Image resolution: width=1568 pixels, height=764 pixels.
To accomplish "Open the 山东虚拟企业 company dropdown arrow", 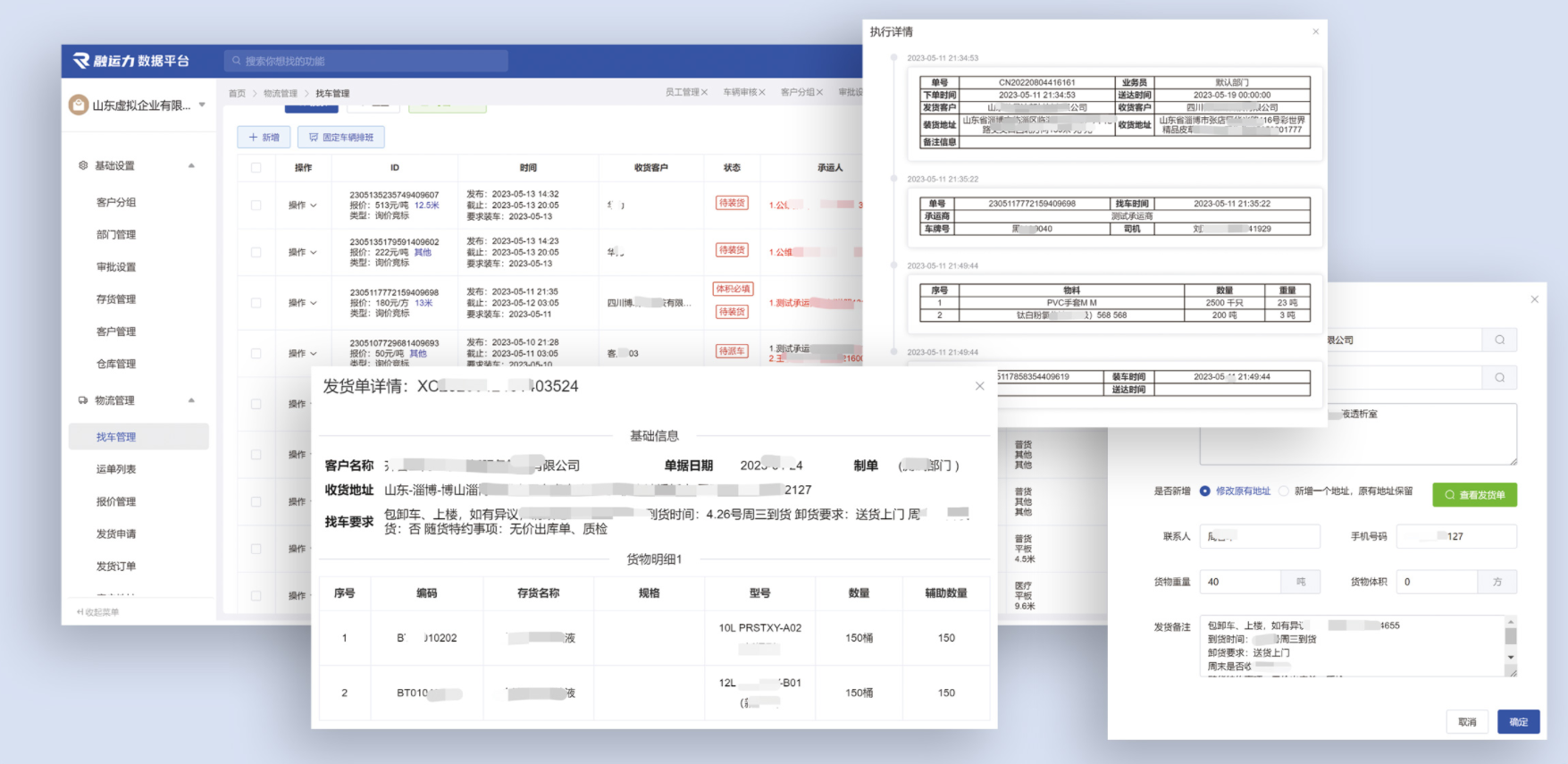I will (202, 105).
